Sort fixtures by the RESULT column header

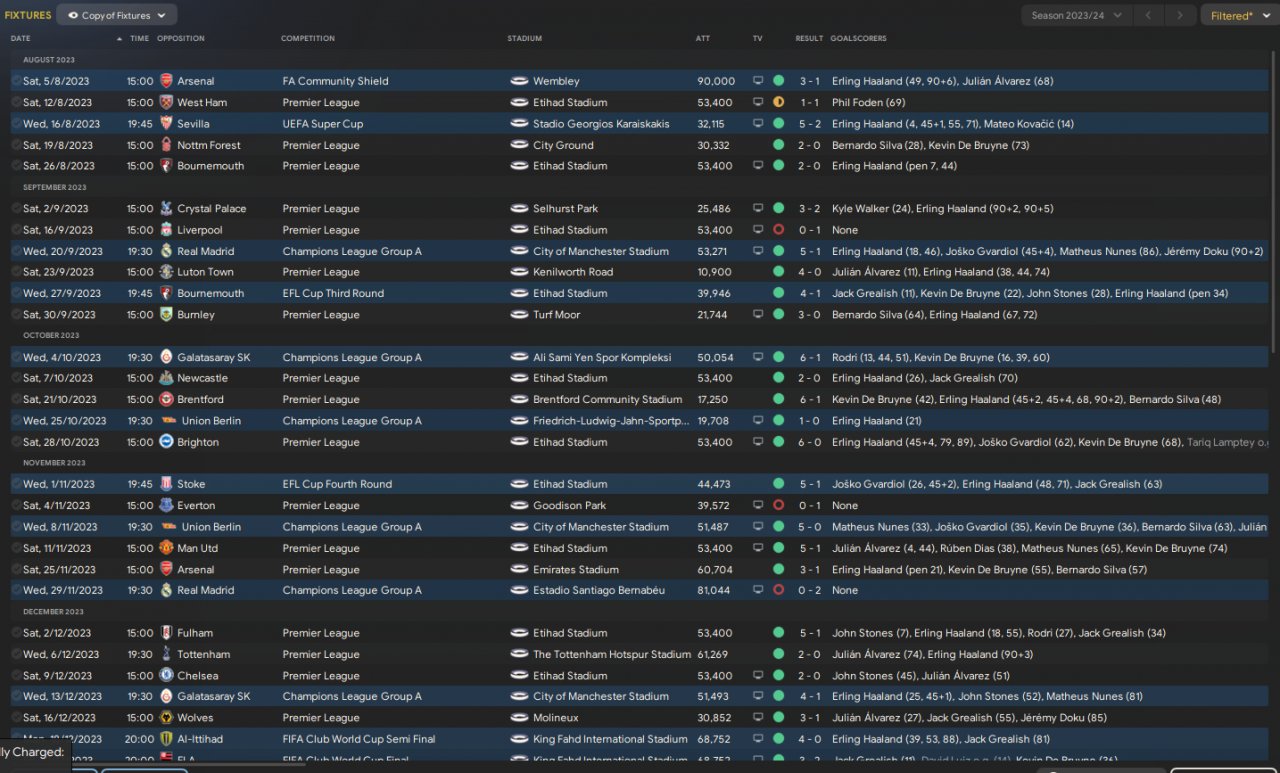[810, 39]
